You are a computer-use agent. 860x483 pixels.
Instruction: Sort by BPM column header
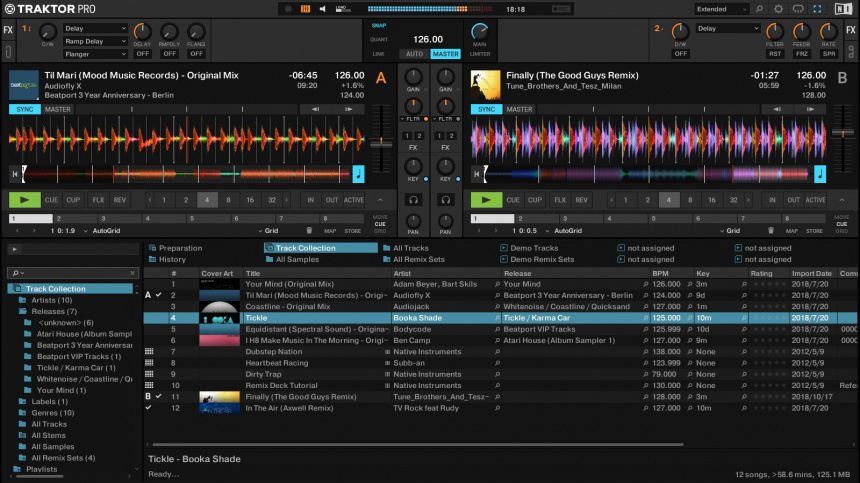coord(660,273)
